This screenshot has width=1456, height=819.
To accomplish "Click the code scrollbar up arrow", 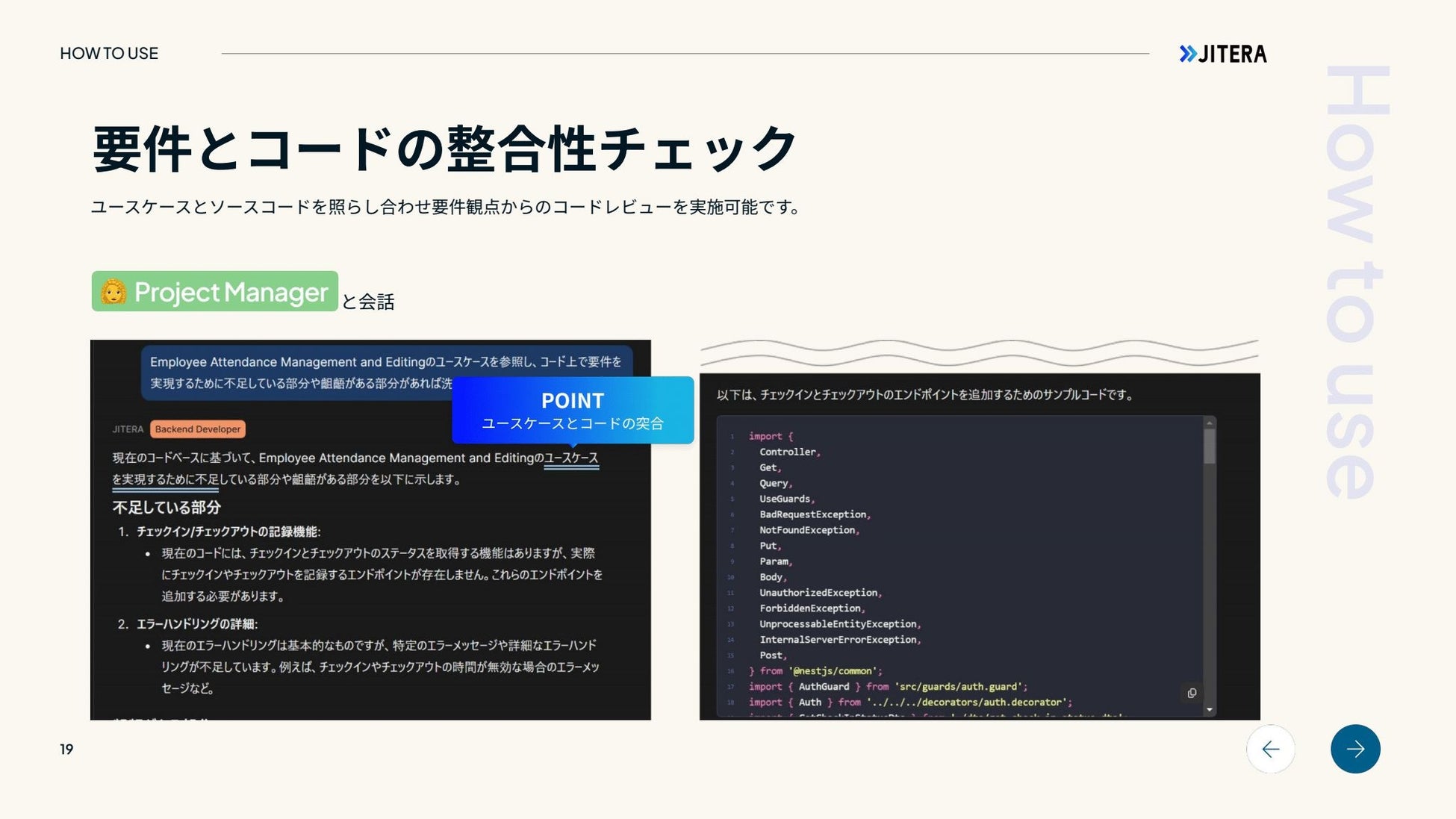I will click(x=1209, y=423).
